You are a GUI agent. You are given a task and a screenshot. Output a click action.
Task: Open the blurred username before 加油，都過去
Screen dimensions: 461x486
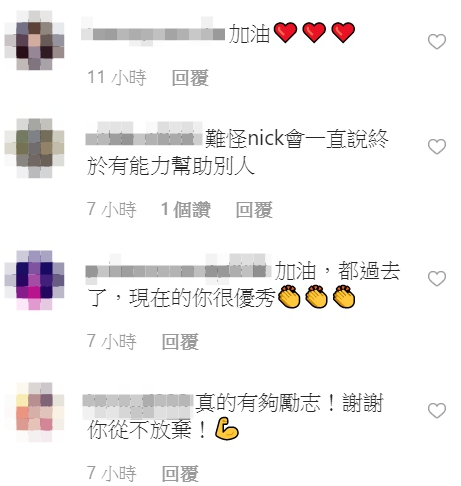[x=179, y=266]
